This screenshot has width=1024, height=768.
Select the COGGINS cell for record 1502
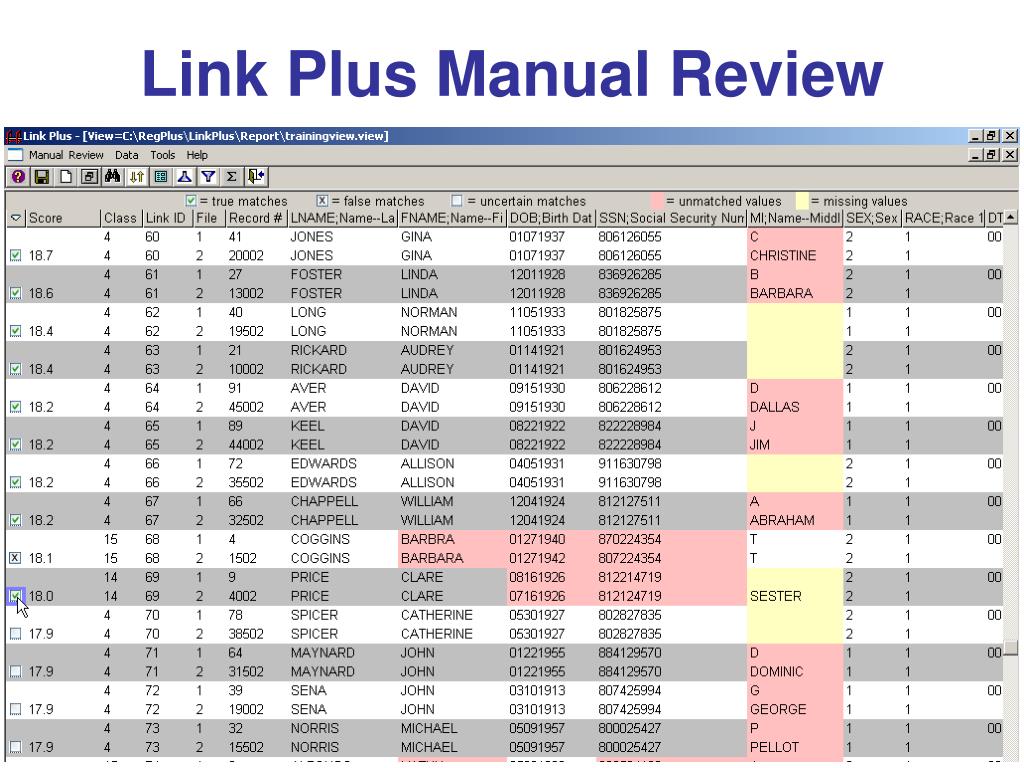[x=343, y=558]
